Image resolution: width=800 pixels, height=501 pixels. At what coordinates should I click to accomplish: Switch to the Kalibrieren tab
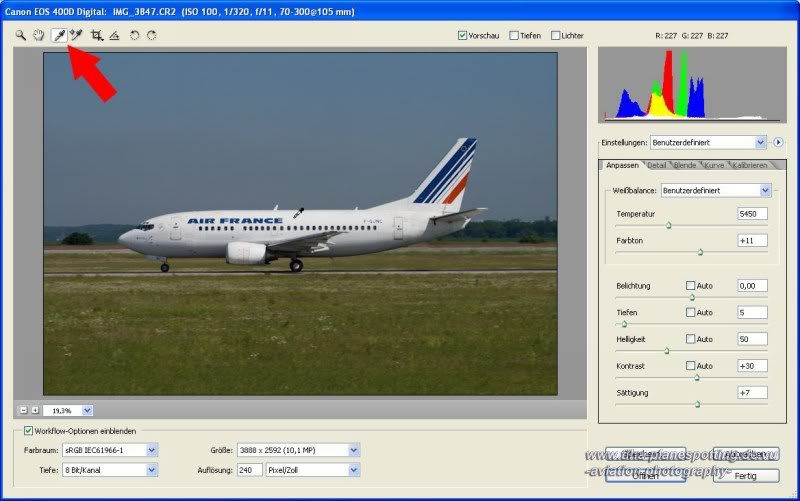(750, 165)
